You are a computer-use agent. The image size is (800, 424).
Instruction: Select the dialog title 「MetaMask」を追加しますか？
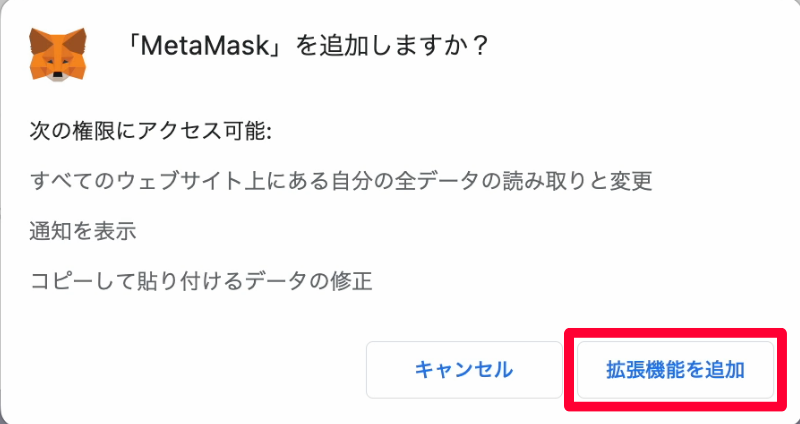306,46
